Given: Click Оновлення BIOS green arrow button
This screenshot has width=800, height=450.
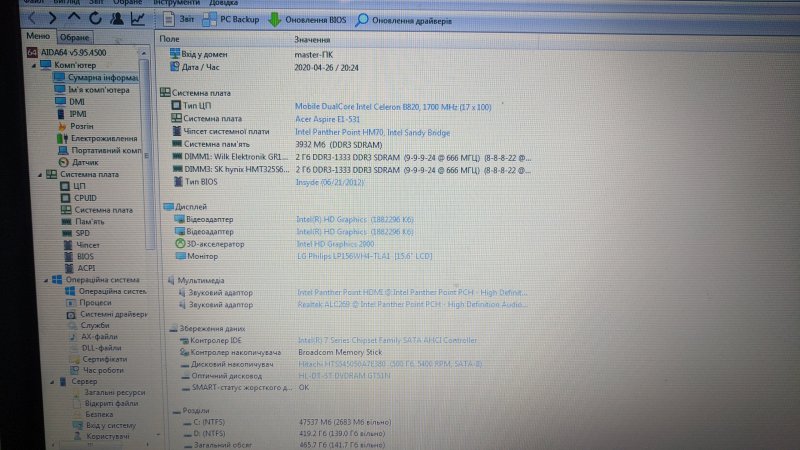Looking at the screenshot, I should 308,19.
